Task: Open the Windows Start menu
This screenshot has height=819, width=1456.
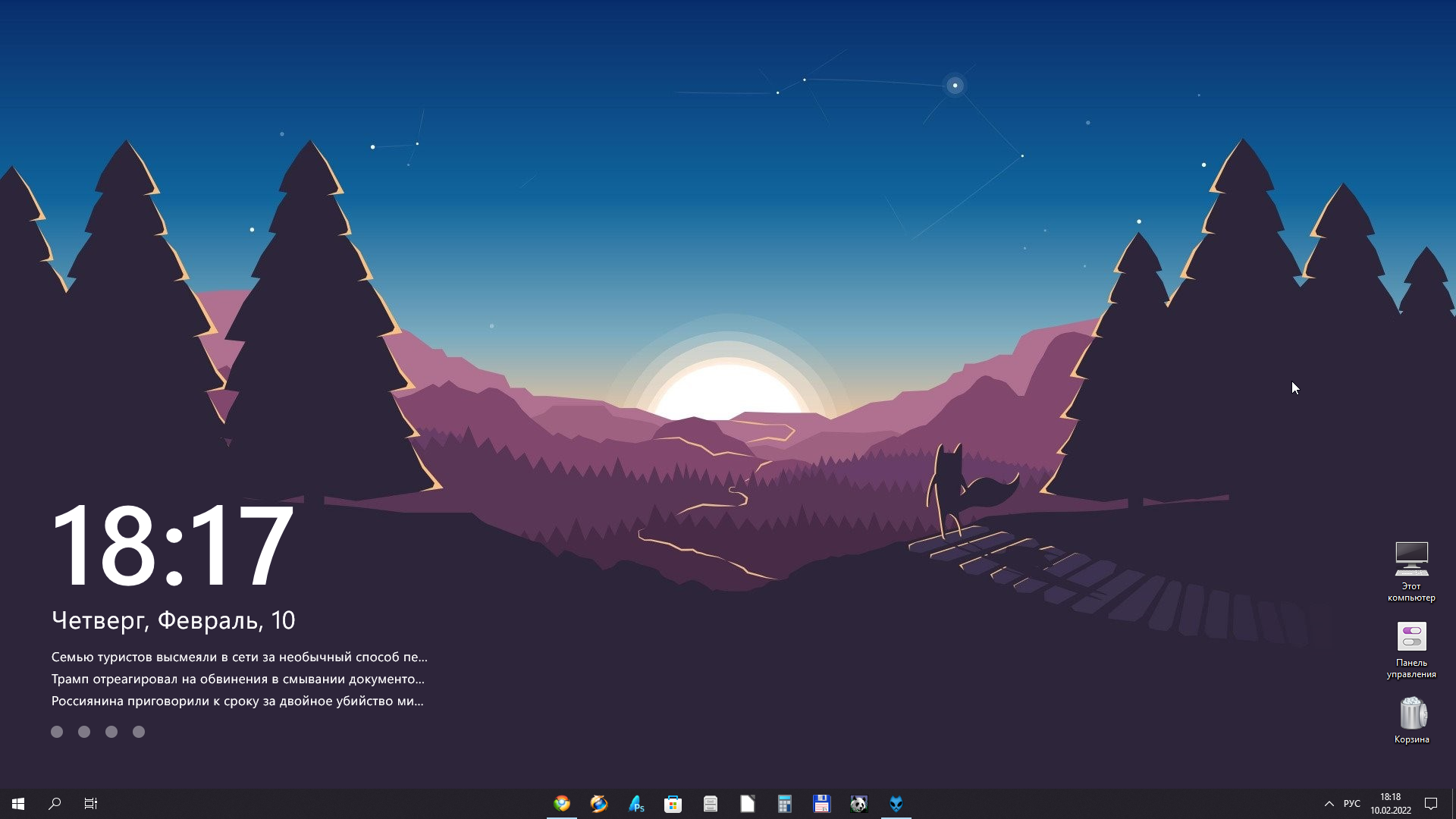Action: click(18, 804)
